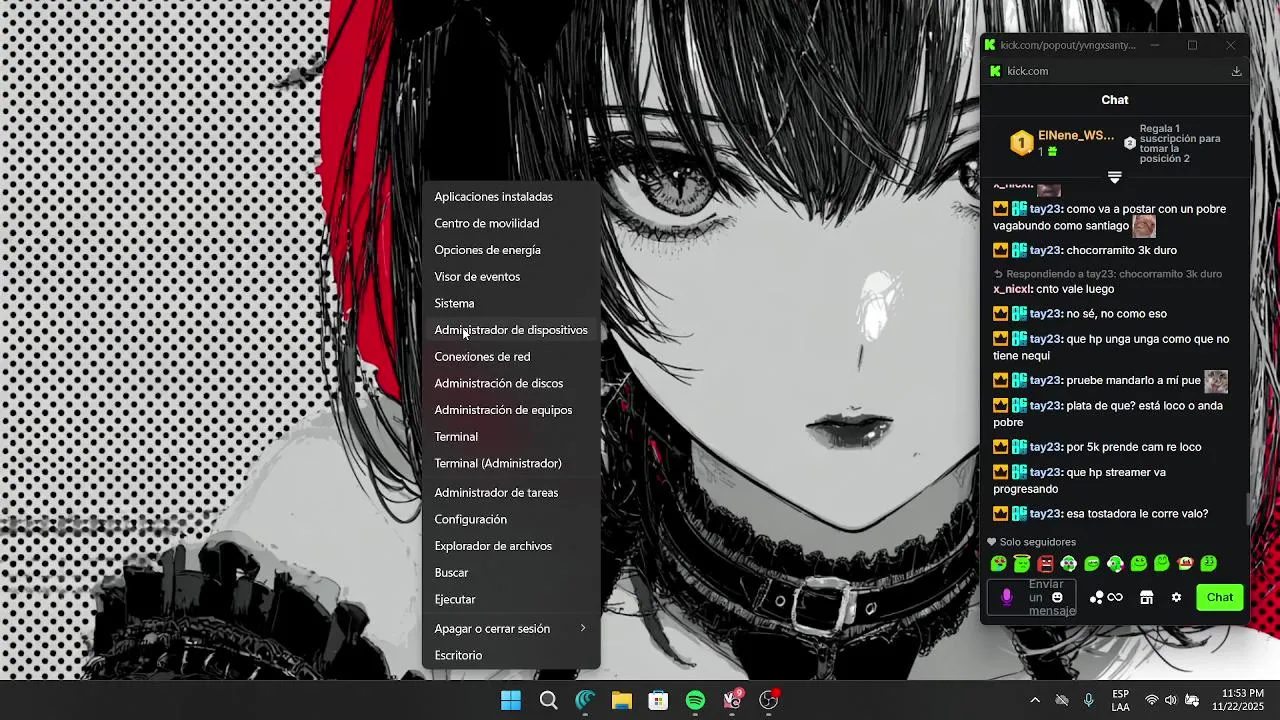Click the download icon in Kick popout header
Screen dimensions: 1280x720
[1236, 71]
